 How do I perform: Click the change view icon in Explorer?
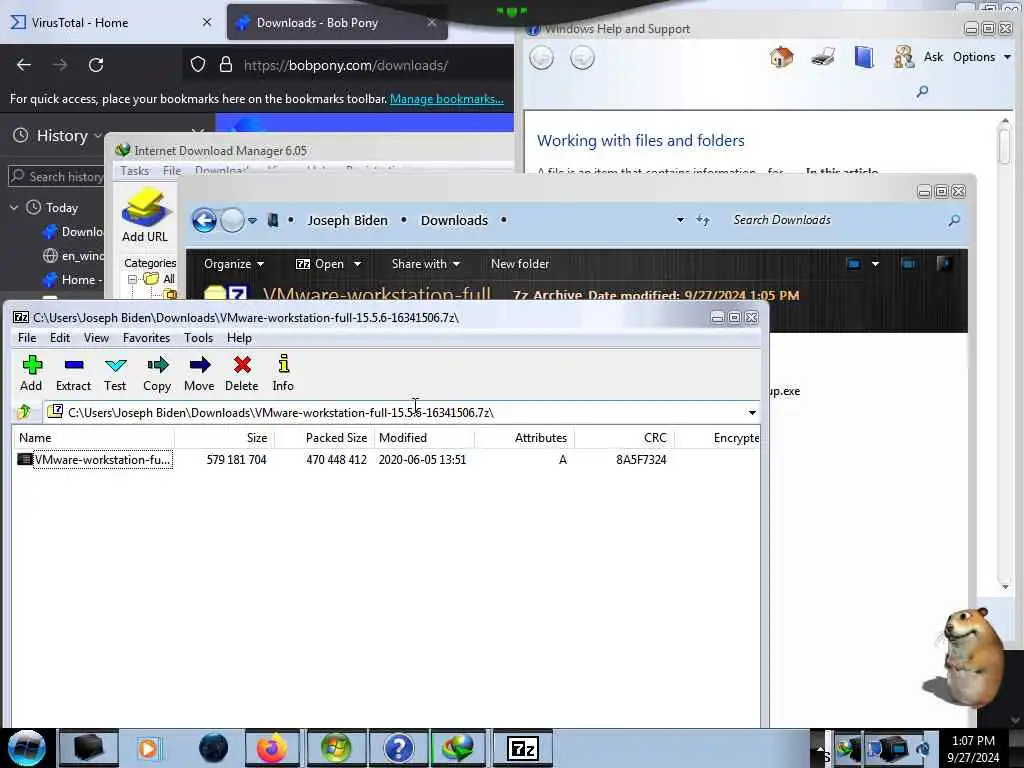854,264
